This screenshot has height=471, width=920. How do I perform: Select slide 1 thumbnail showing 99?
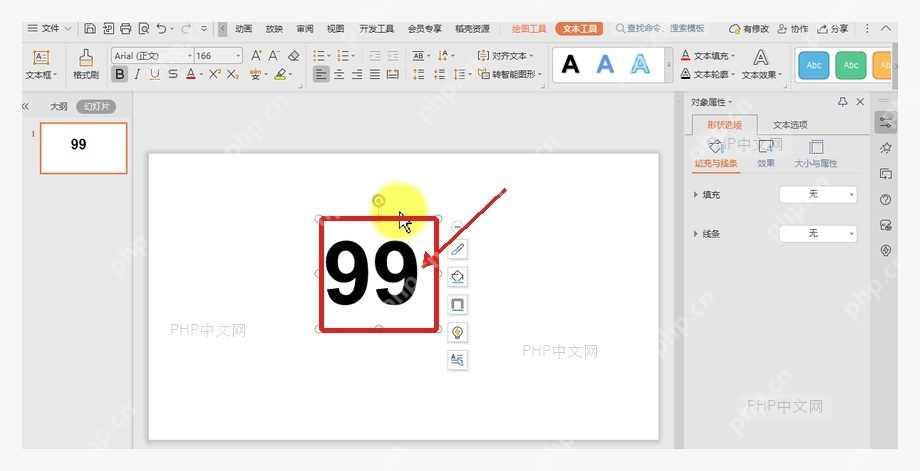(x=83, y=148)
